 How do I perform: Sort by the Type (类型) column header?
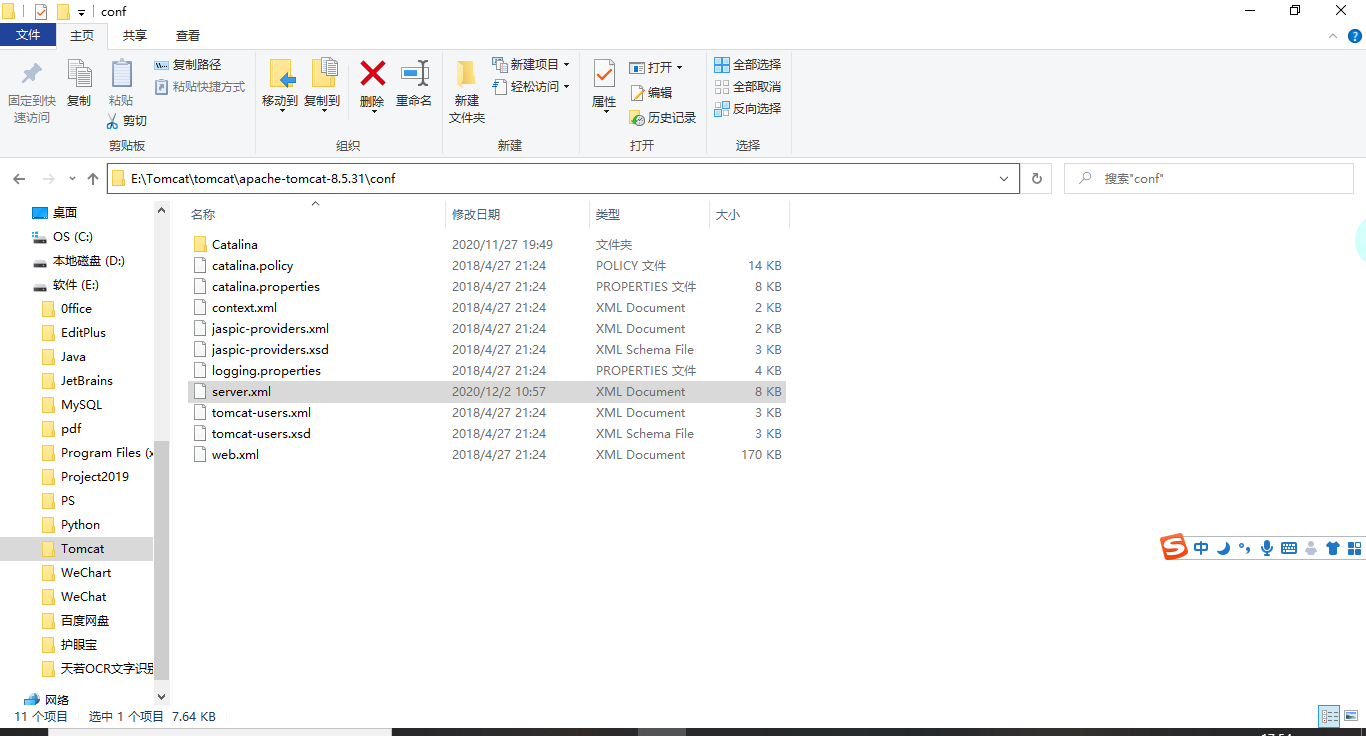pyautogui.click(x=649, y=215)
